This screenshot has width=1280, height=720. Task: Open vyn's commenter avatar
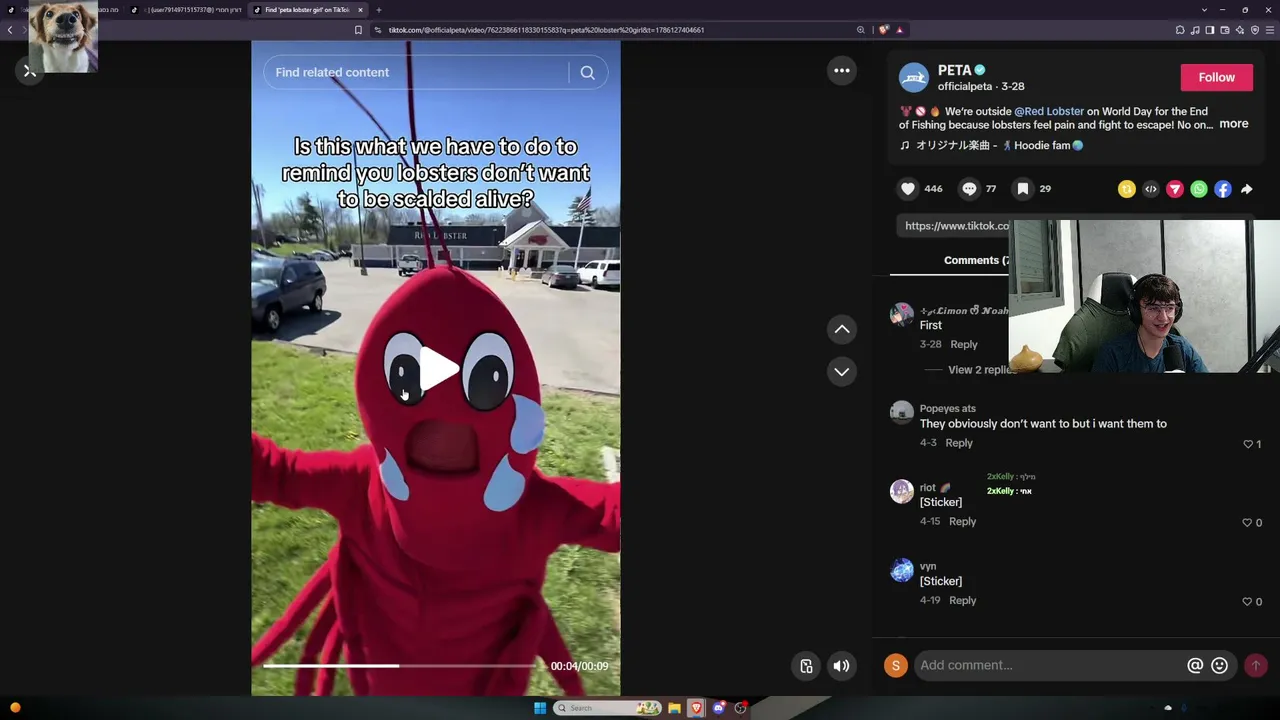pos(902,570)
